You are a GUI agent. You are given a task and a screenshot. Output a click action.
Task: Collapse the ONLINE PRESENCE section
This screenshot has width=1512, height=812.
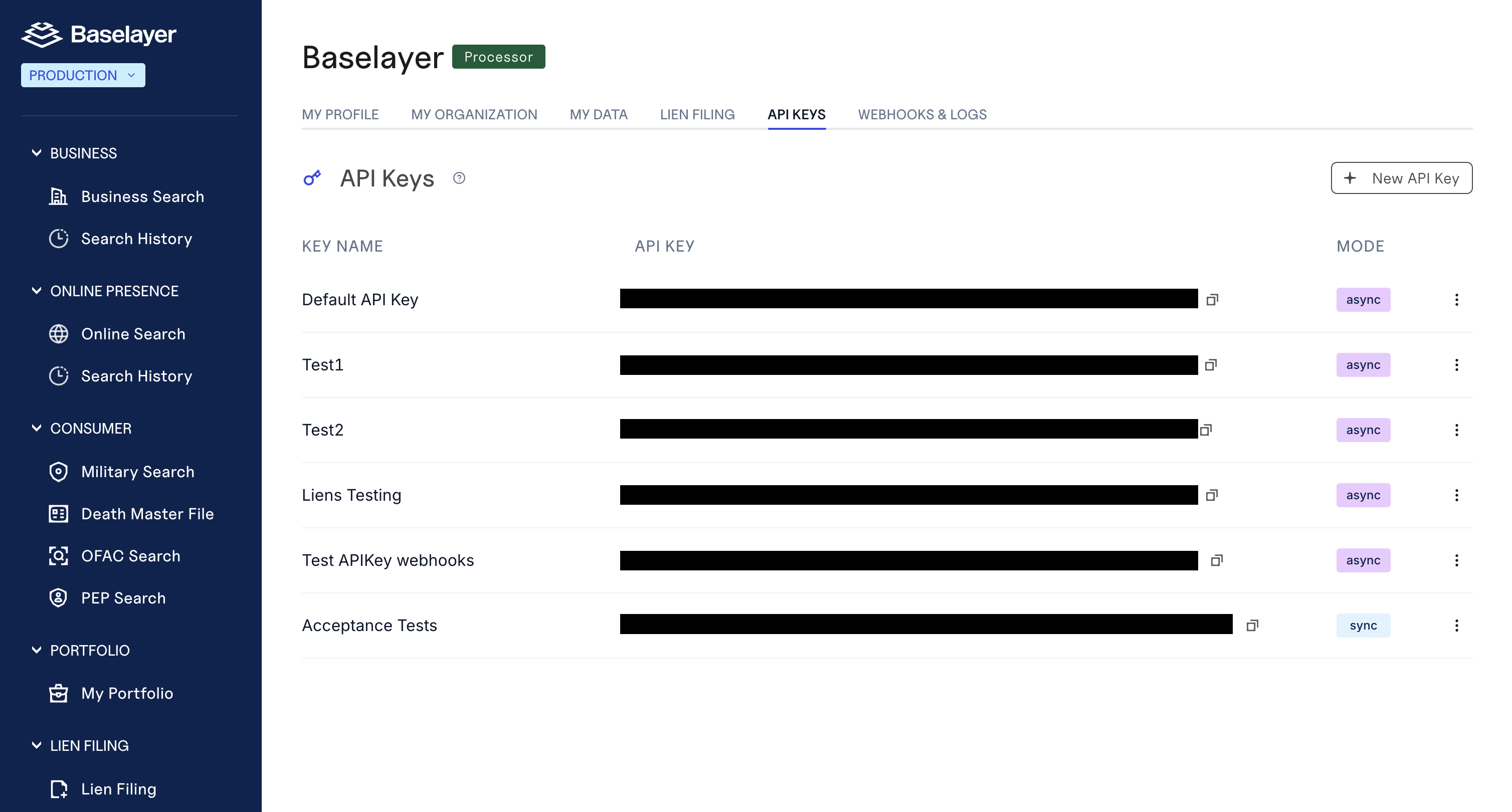click(x=37, y=291)
